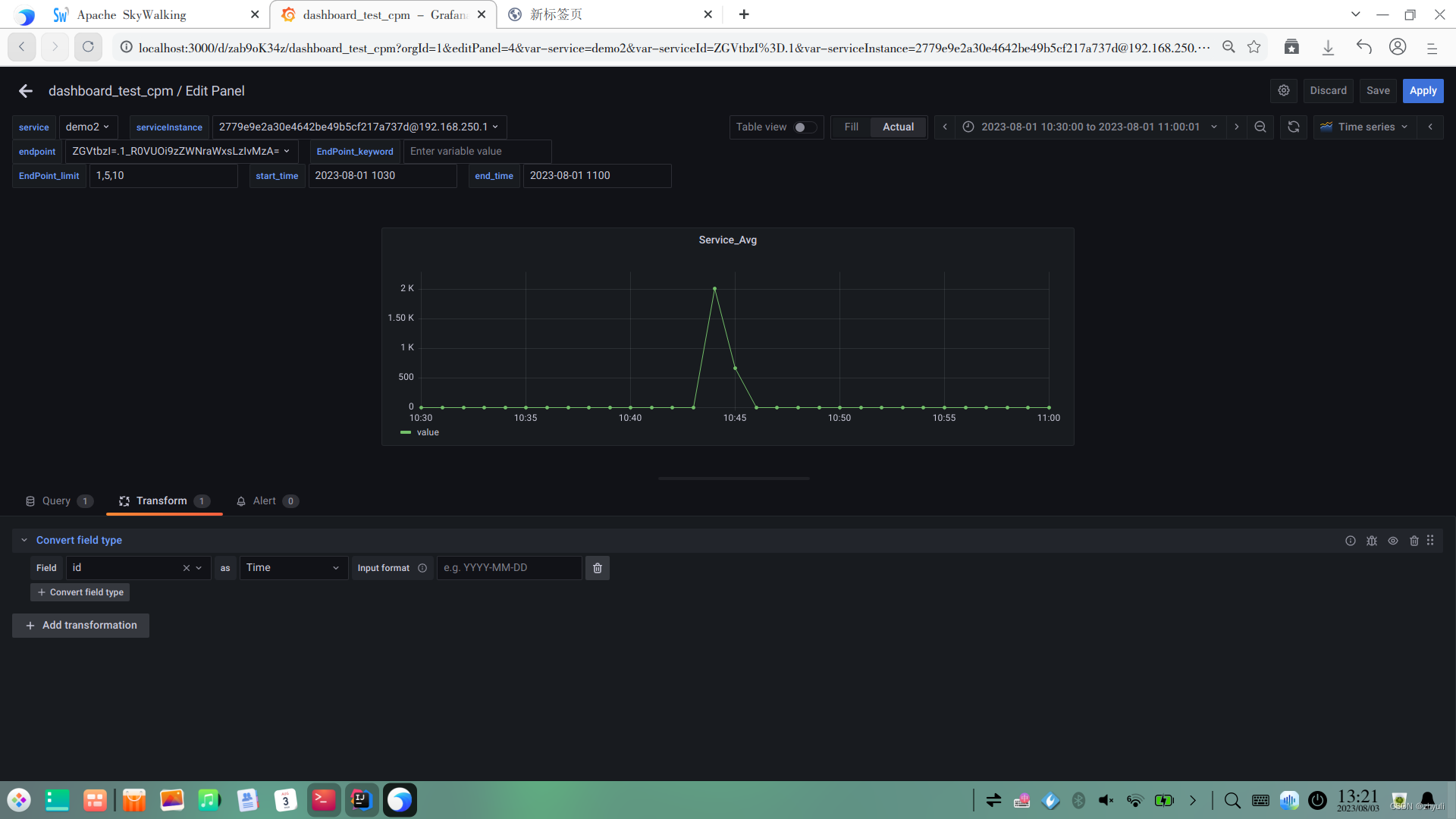Open the Query tab
Viewport: 1456px width, 819px height.
click(x=57, y=500)
